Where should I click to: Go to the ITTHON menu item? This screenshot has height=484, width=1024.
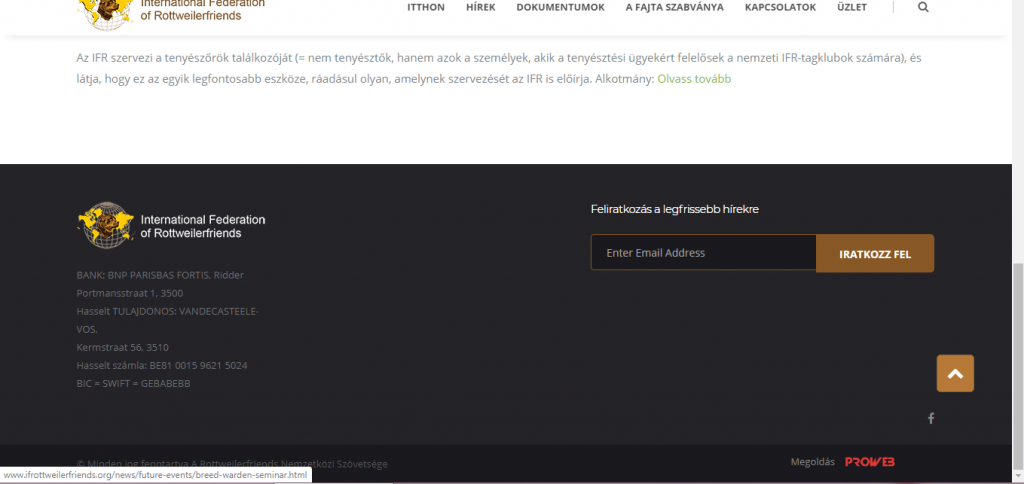(x=426, y=7)
